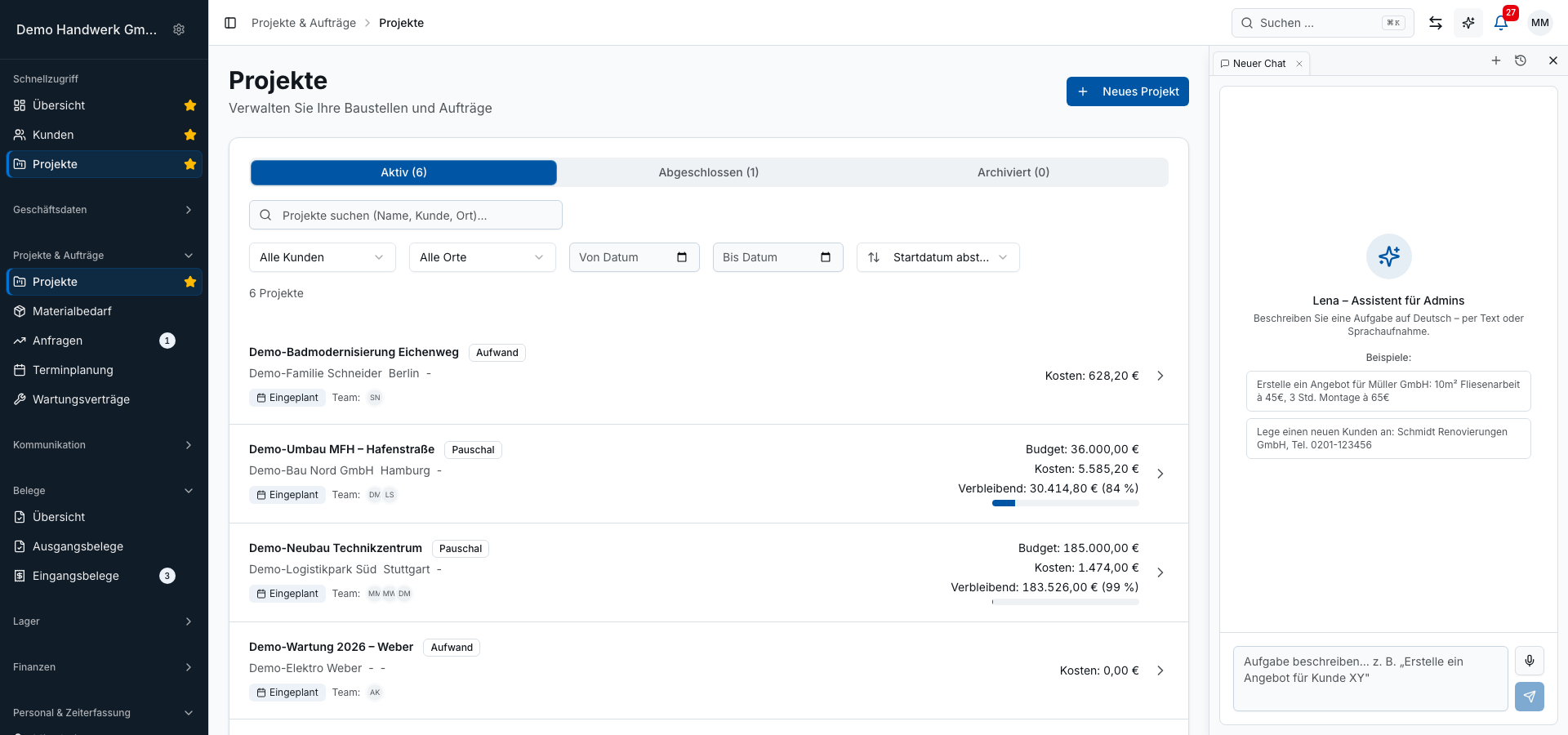Image resolution: width=1568 pixels, height=735 pixels.
Task: Start a new chat with plus icon
Action: pos(1496,60)
